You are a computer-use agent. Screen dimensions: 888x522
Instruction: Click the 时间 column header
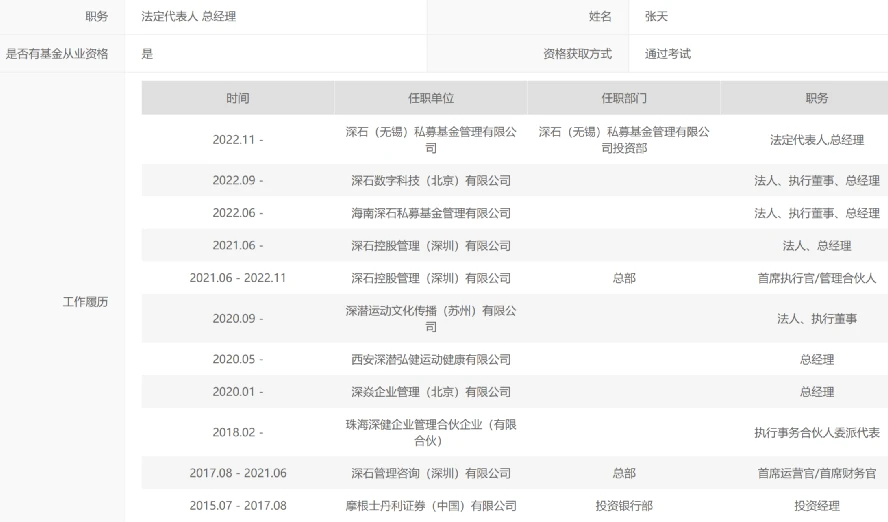pos(238,98)
